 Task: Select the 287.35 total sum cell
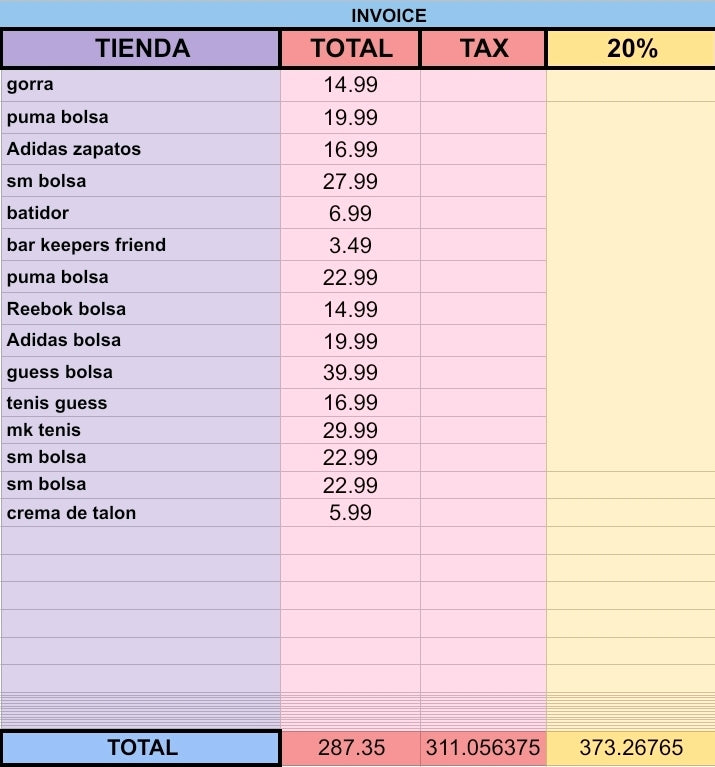350,747
